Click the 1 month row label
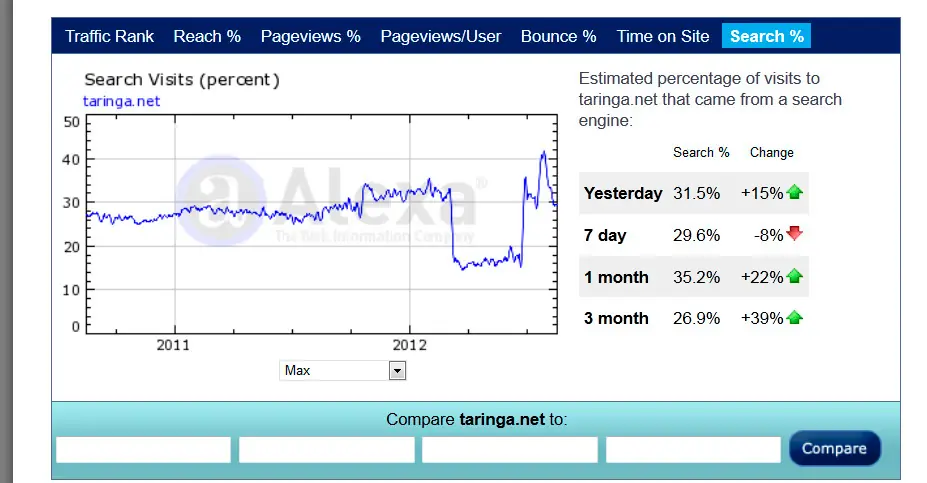 [616, 277]
